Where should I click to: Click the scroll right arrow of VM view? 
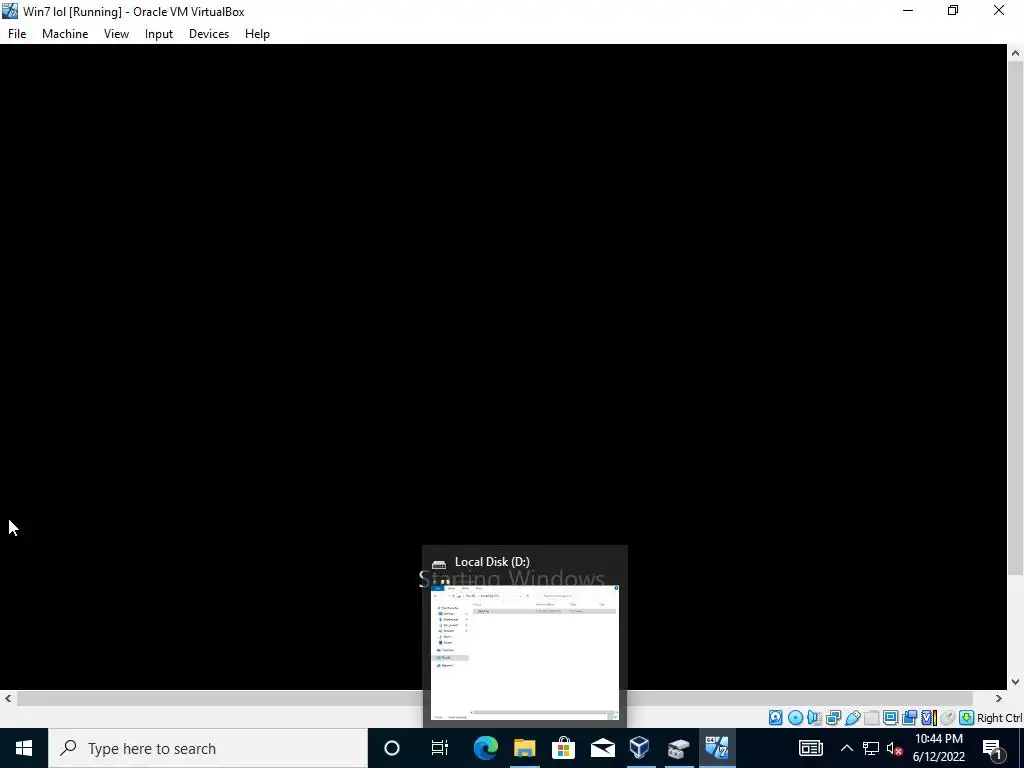click(999, 698)
